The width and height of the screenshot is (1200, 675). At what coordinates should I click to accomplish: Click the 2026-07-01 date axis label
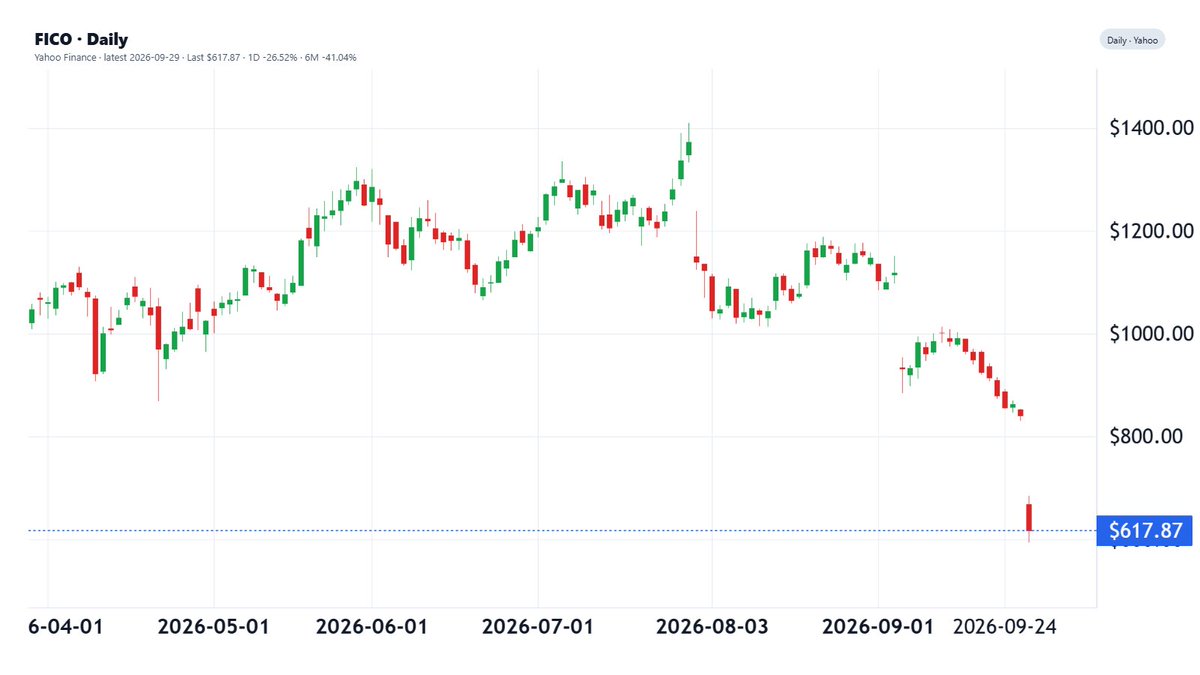pos(538,627)
